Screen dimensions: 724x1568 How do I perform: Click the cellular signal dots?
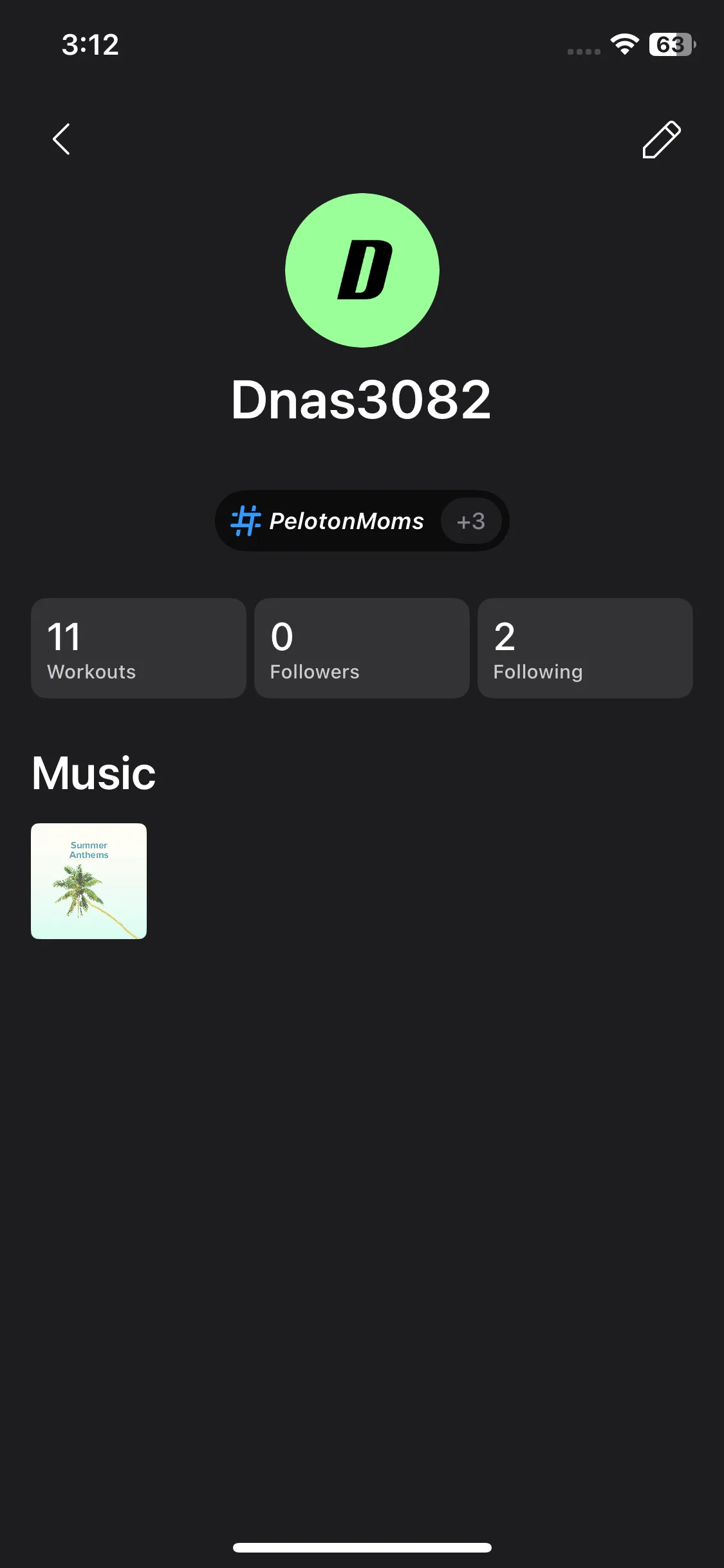pyautogui.click(x=584, y=51)
